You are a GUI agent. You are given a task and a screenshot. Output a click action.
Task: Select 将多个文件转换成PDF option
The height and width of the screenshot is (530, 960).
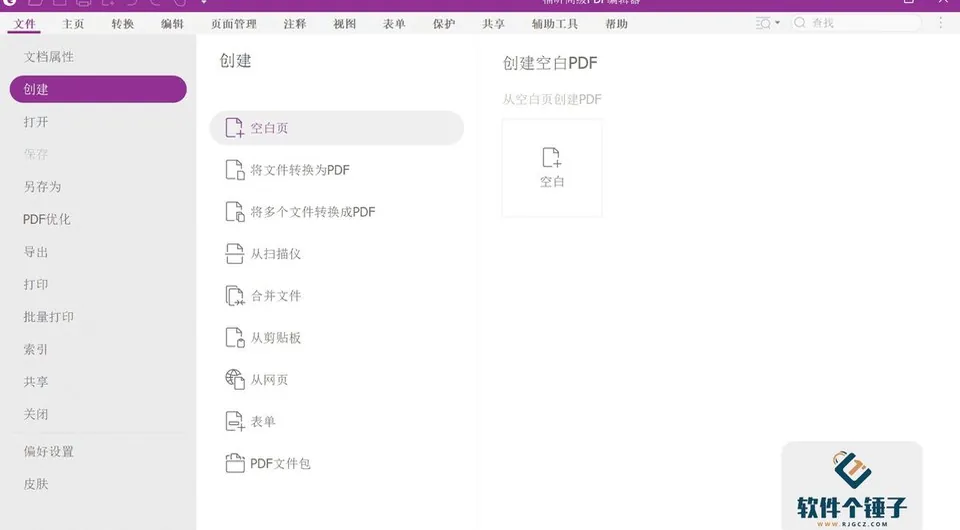tap(337, 212)
